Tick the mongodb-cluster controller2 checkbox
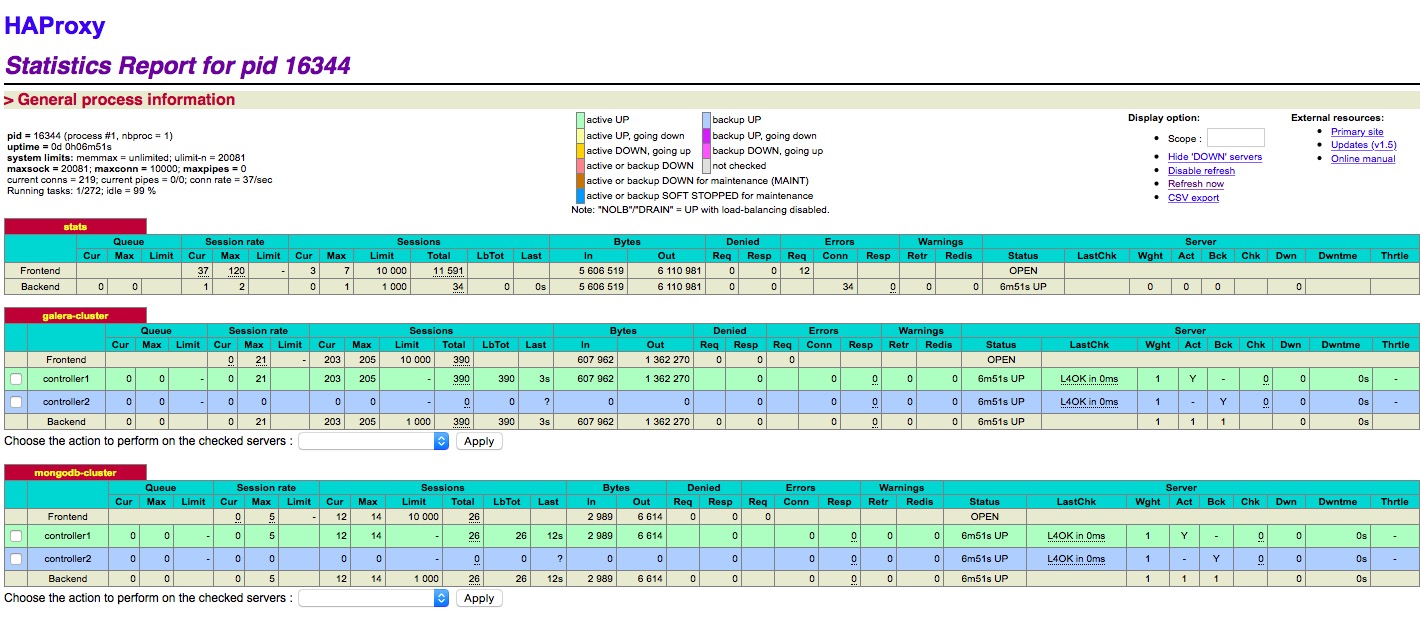The height and width of the screenshot is (619, 1420). [15, 558]
